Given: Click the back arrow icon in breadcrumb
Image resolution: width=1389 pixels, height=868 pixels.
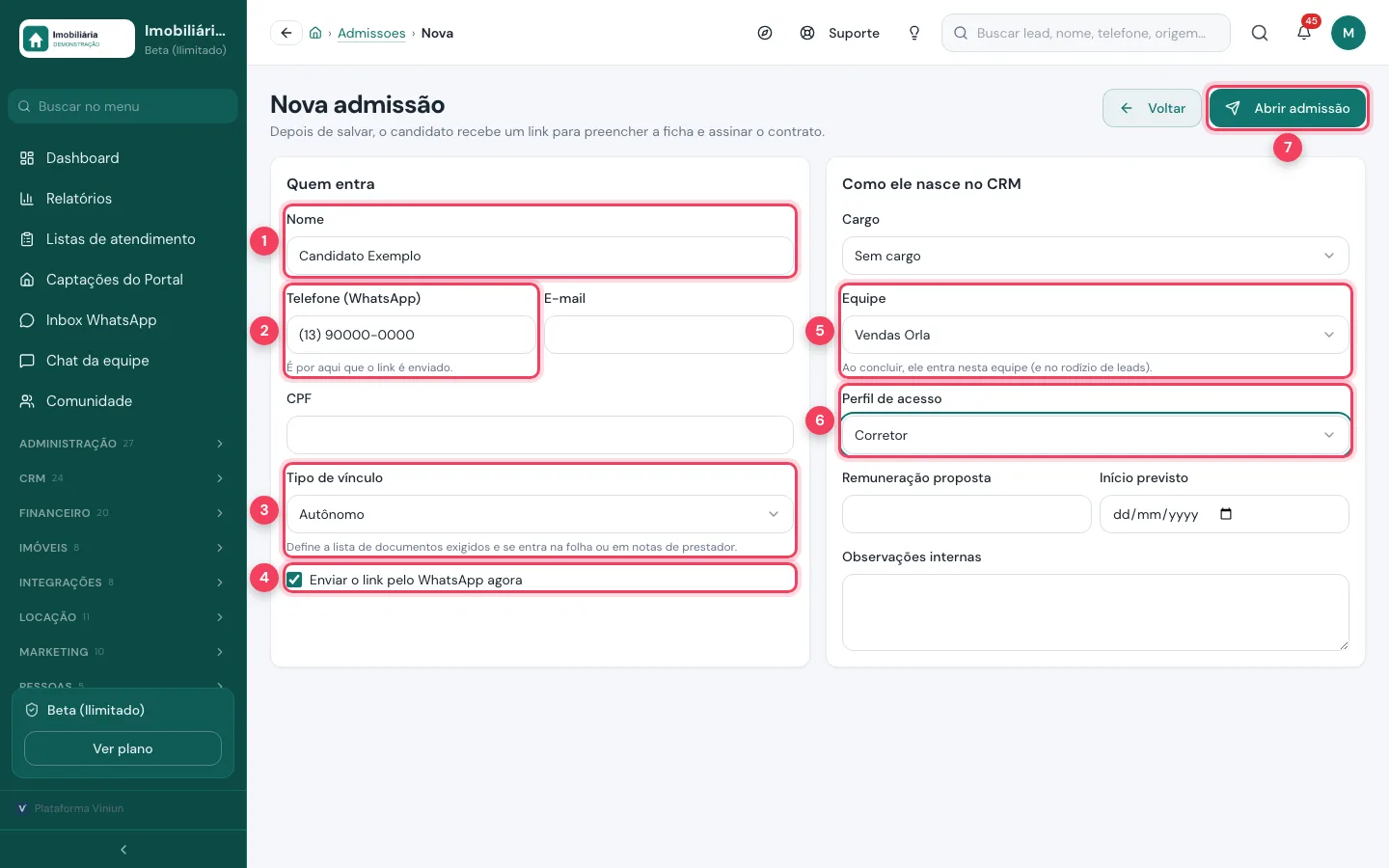Looking at the screenshot, I should pos(286,33).
